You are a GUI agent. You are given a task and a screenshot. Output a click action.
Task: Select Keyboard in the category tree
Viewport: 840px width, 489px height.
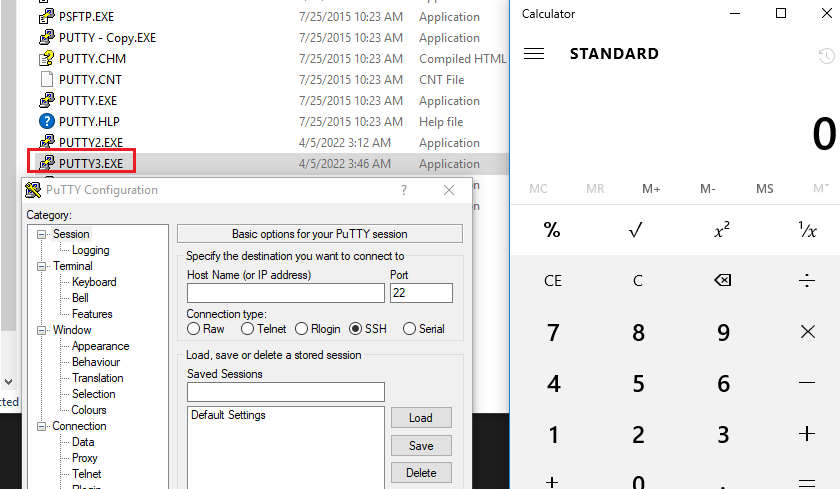pos(94,282)
